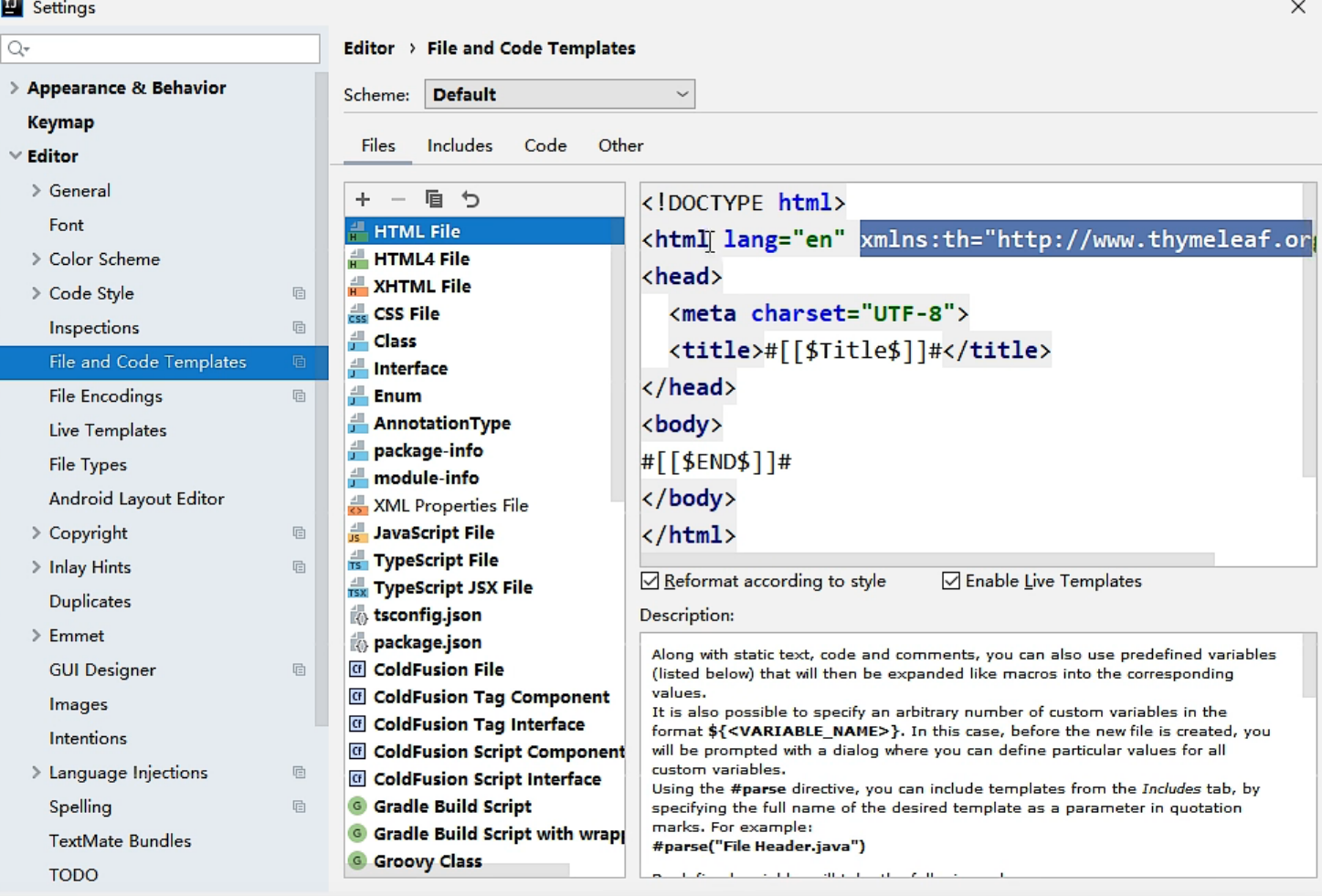Click the settings search field

(161, 48)
